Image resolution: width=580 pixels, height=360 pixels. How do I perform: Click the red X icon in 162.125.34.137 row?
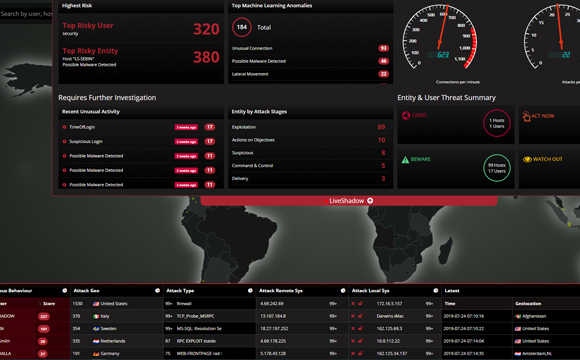coord(353,354)
